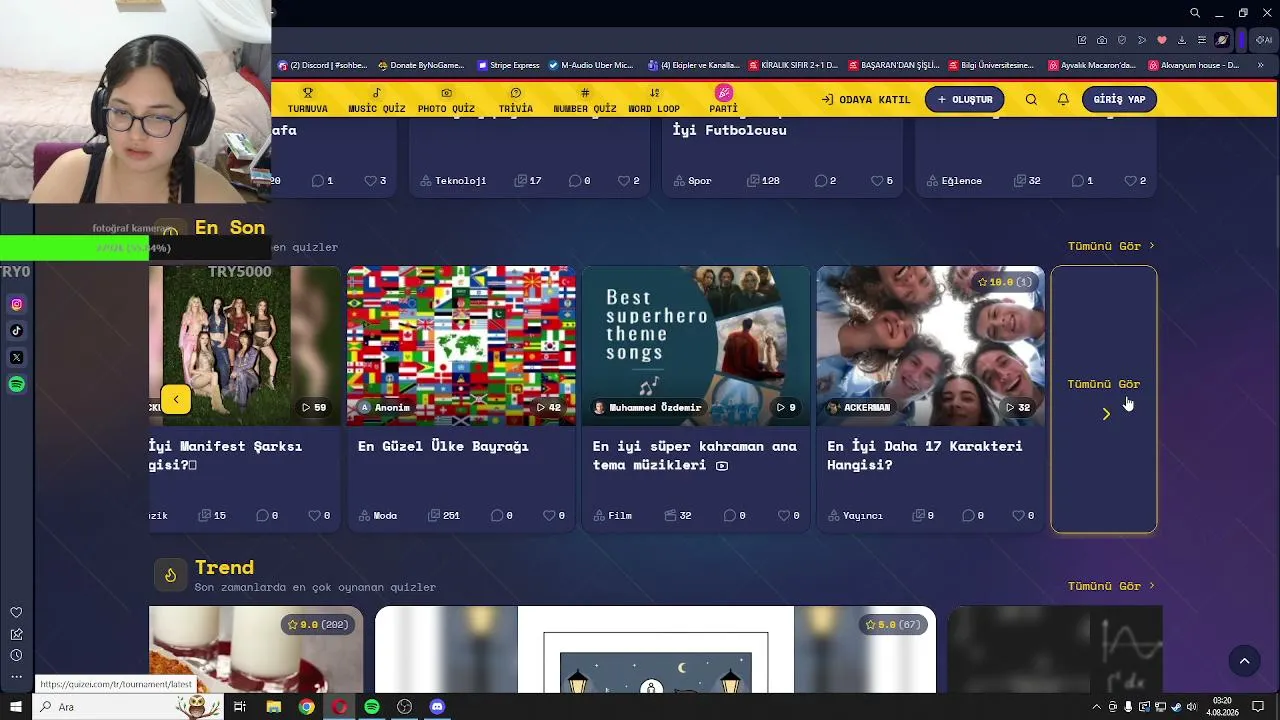The image size is (1280, 720).
Task: Click the Windows Start button
Action: point(16,707)
